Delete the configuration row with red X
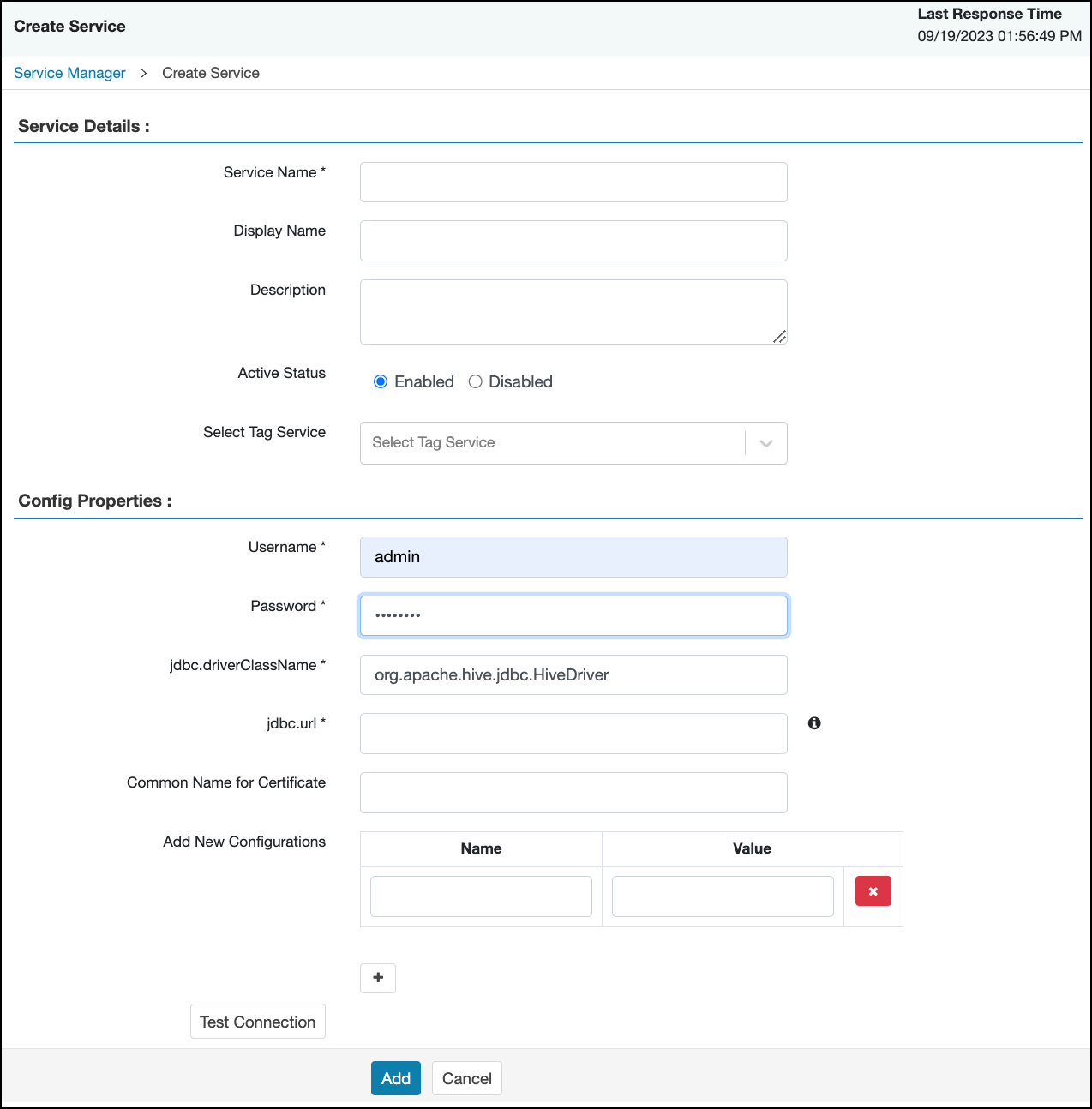 [873, 891]
